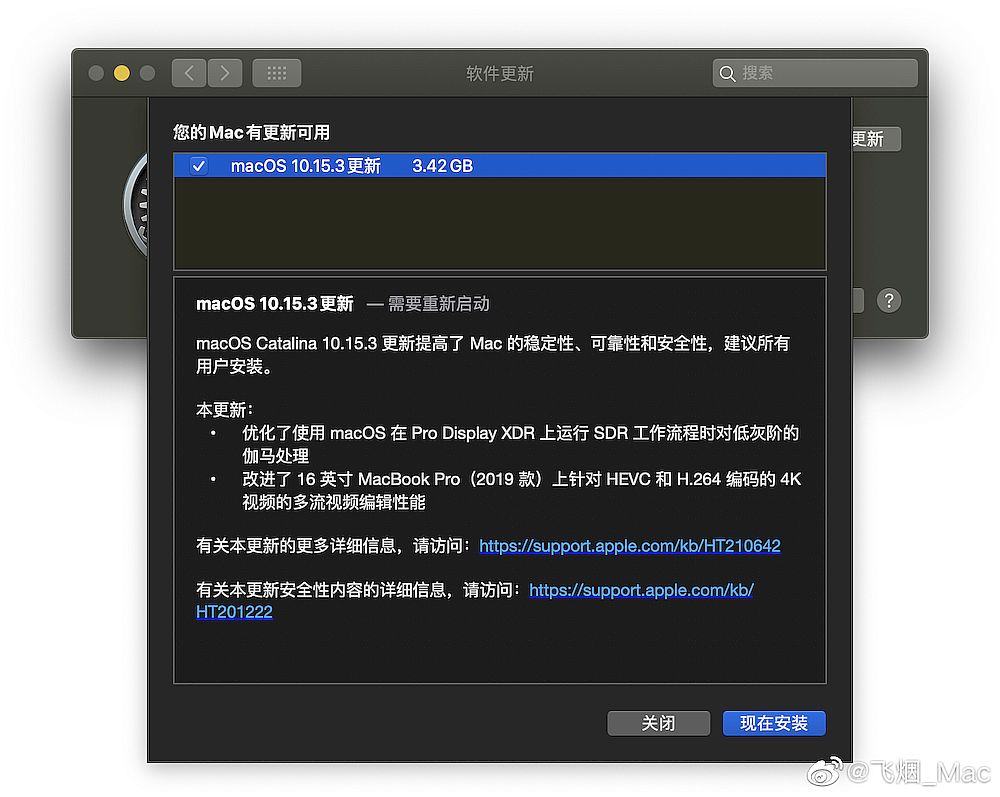Click the 您的Mac有更新可用 heading

pos(251,133)
